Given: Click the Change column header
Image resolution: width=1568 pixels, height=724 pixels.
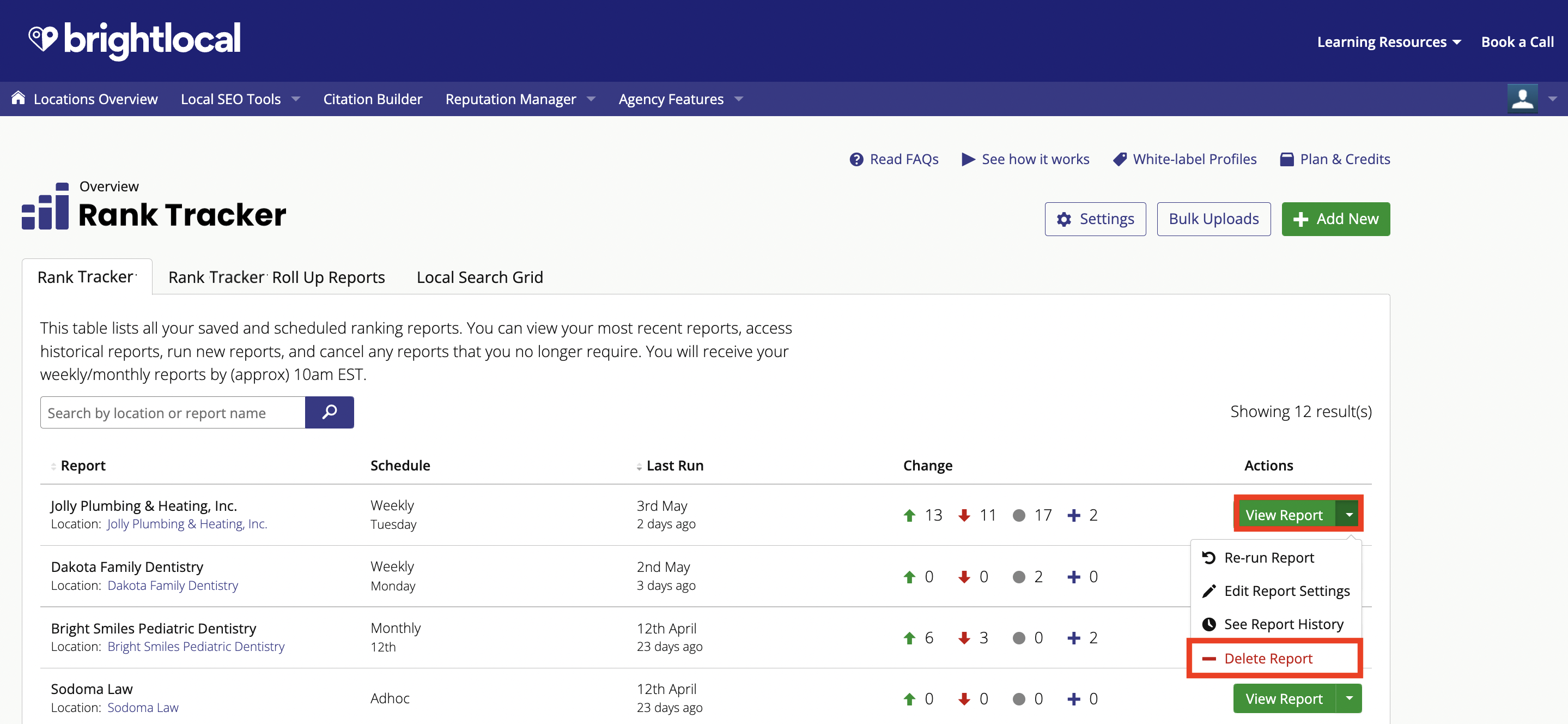Looking at the screenshot, I should point(928,466).
